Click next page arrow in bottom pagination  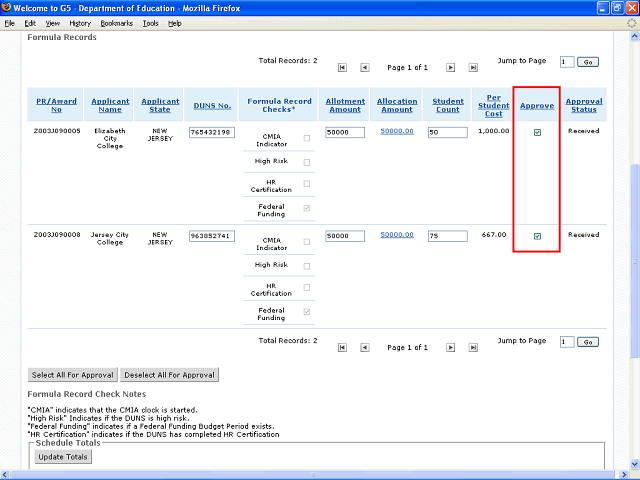click(450, 347)
